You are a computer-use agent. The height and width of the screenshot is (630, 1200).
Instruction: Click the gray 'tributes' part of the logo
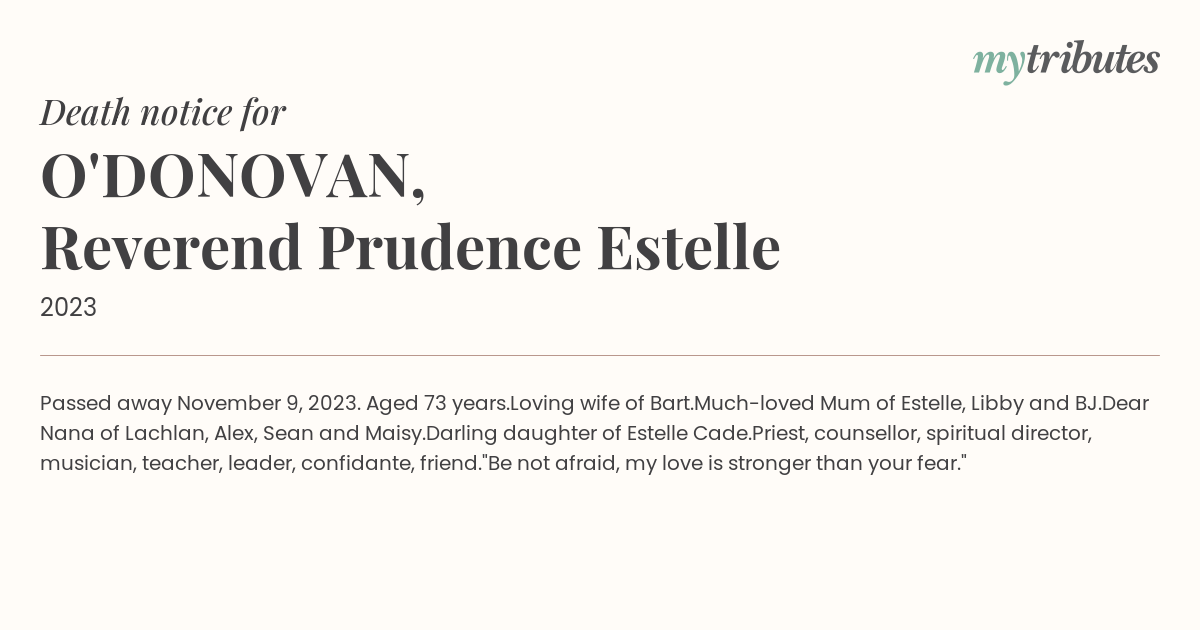(x=1092, y=59)
